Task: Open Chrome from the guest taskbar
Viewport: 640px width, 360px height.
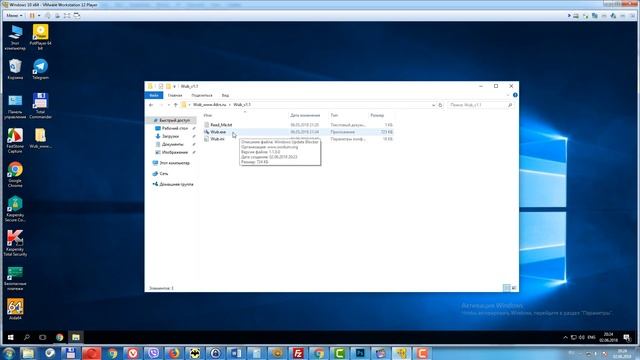Action: (x=60, y=337)
